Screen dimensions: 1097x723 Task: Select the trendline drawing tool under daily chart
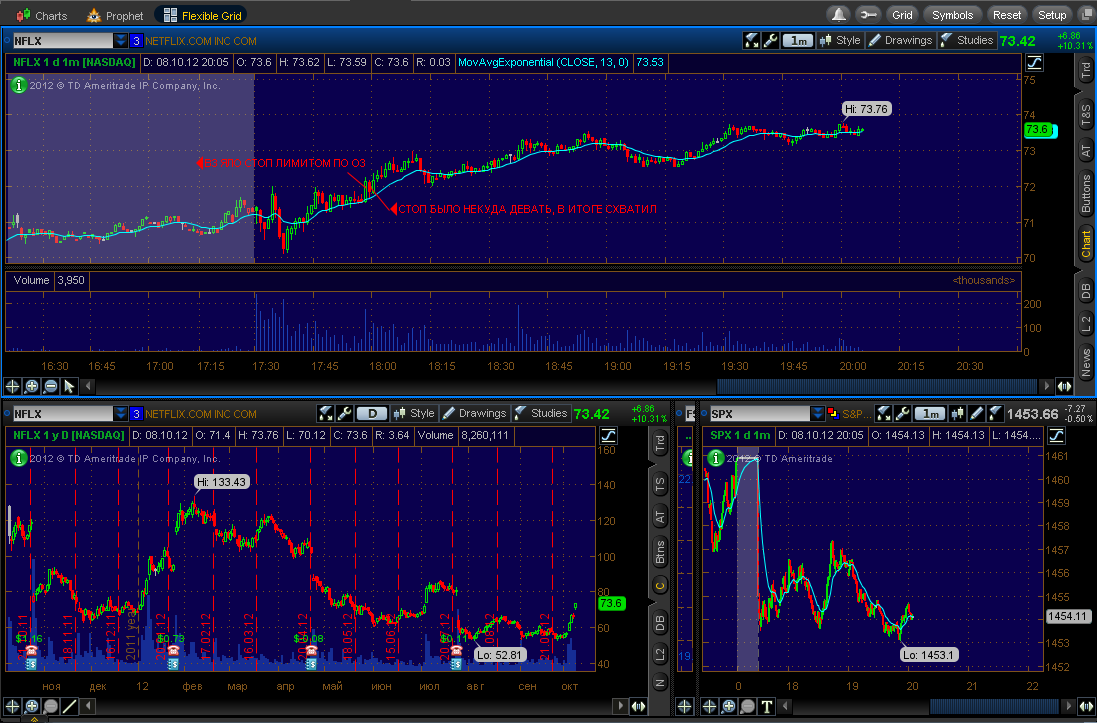tap(69, 706)
